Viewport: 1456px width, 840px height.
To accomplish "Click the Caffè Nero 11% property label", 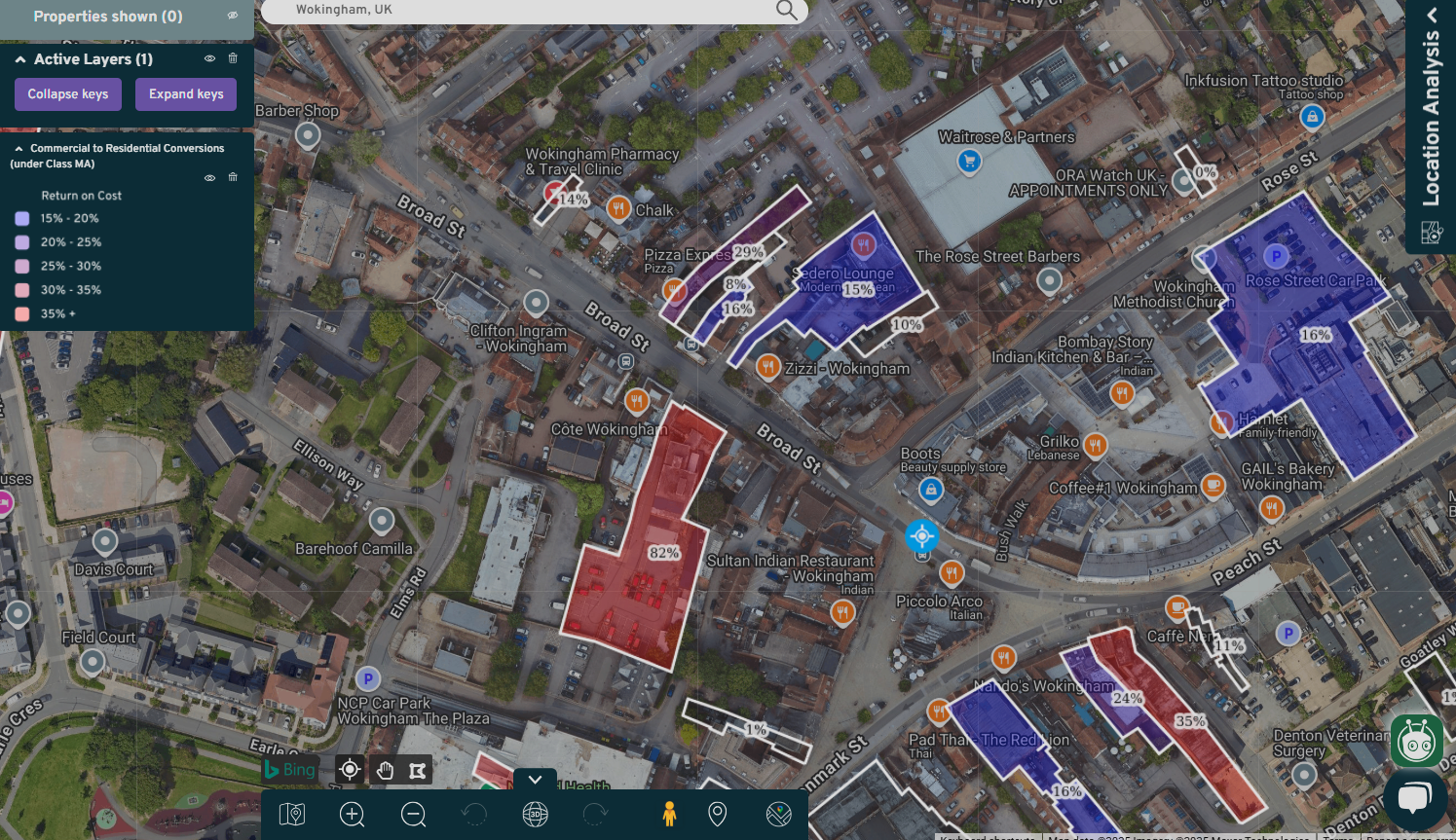I will click(1229, 645).
